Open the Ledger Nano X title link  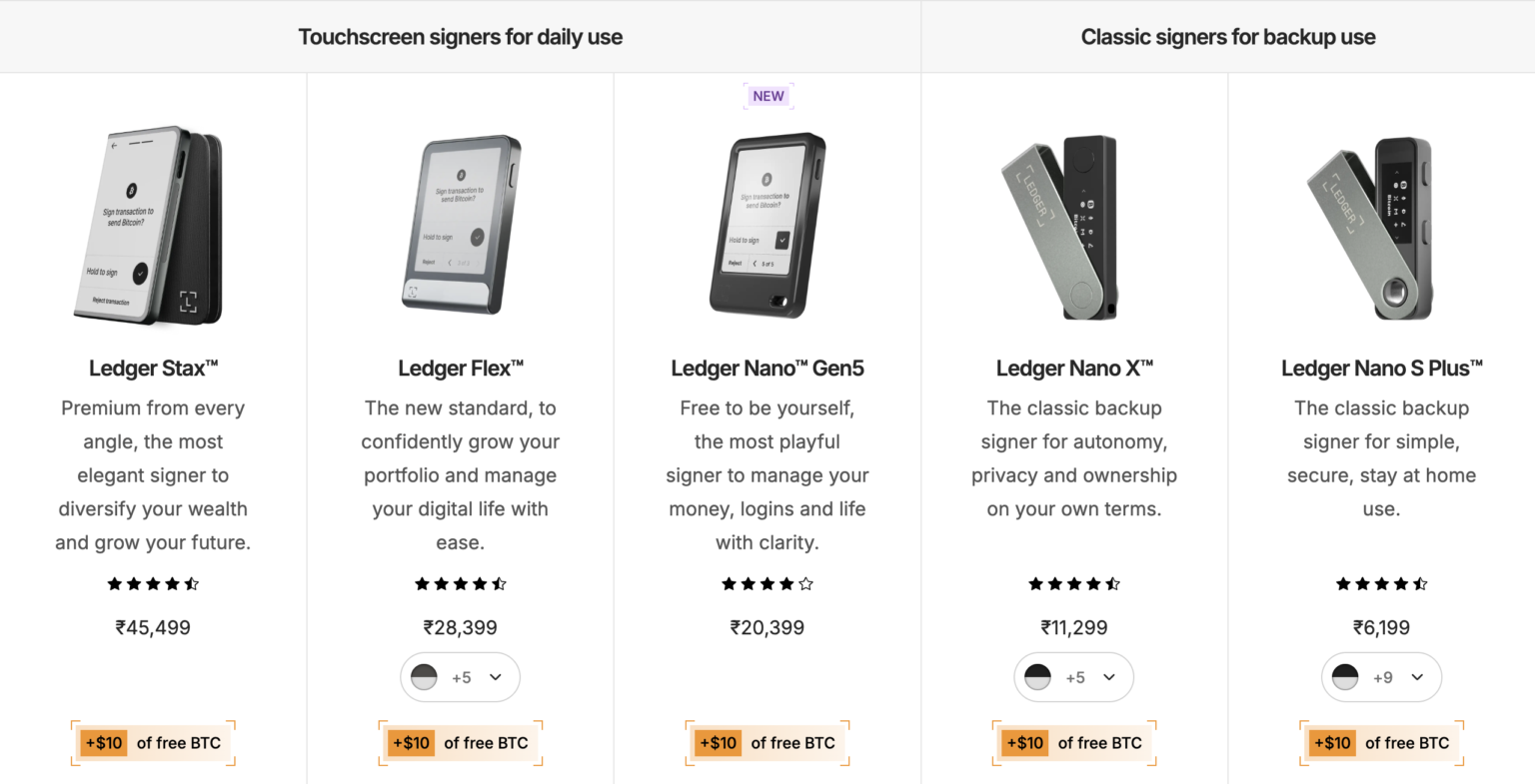point(1074,369)
